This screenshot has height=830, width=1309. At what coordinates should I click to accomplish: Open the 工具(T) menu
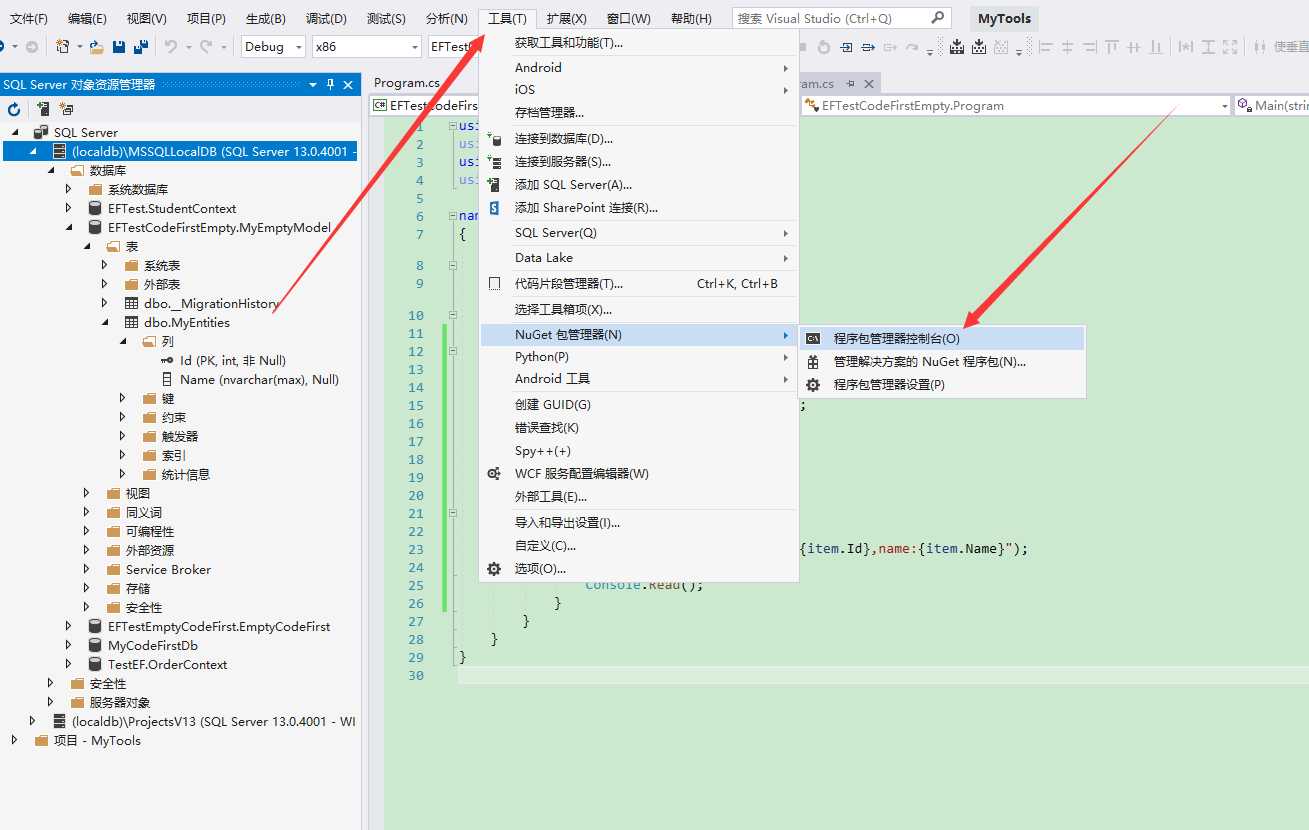pyautogui.click(x=507, y=19)
